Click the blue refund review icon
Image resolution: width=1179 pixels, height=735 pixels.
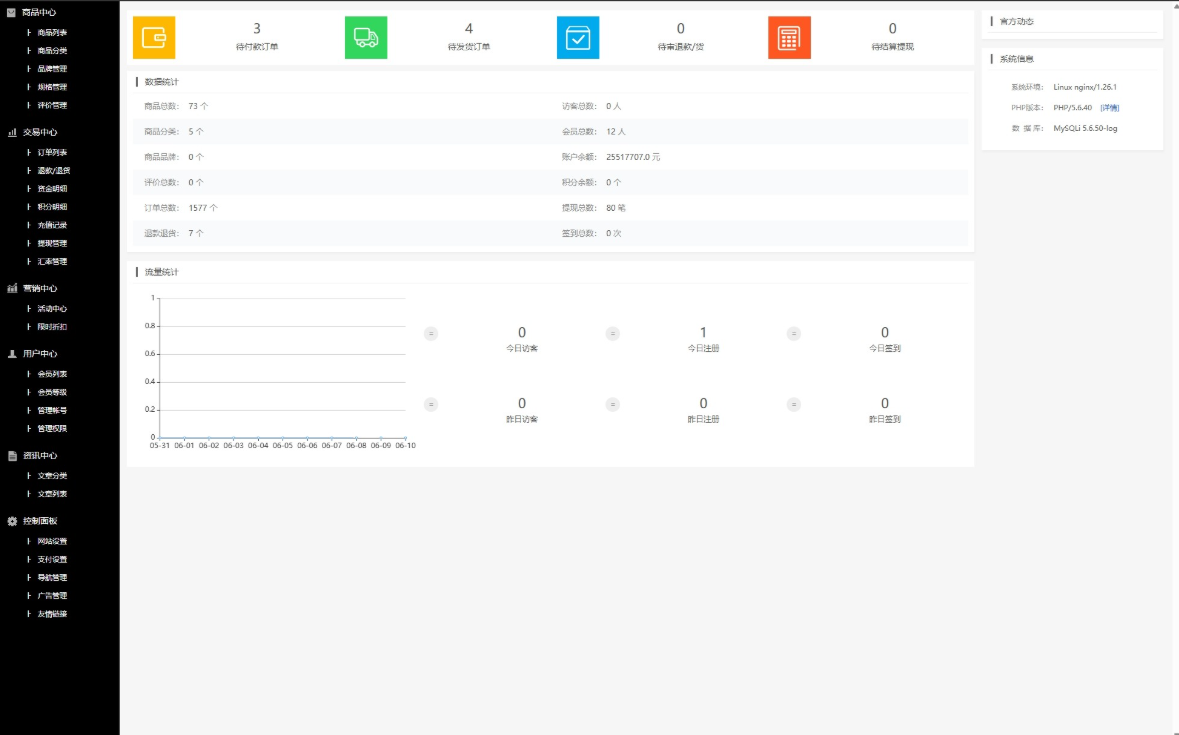click(x=578, y=38)
